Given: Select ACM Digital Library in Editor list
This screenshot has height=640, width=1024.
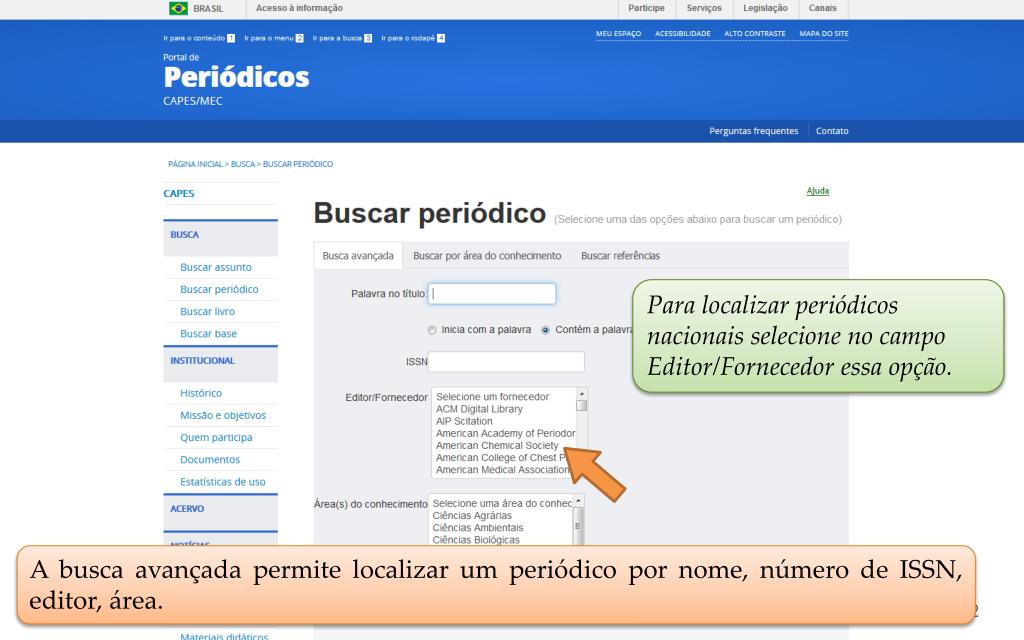Looking at the screenshot, I should (479, 409).
